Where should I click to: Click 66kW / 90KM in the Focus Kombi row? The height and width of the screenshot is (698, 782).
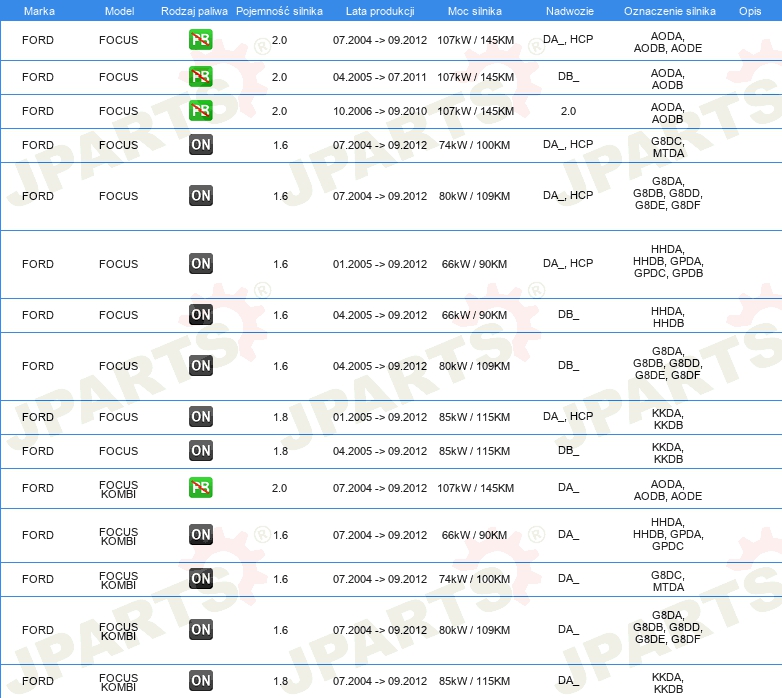click(x=474, y=535)
